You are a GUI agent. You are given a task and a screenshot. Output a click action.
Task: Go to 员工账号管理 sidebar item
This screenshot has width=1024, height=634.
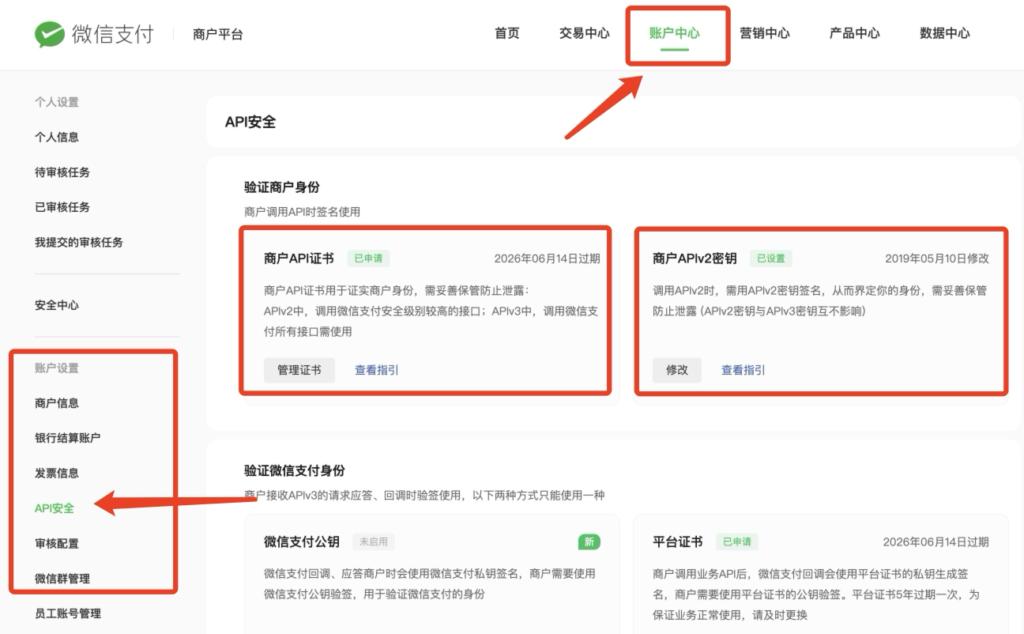tap(67, 613)
